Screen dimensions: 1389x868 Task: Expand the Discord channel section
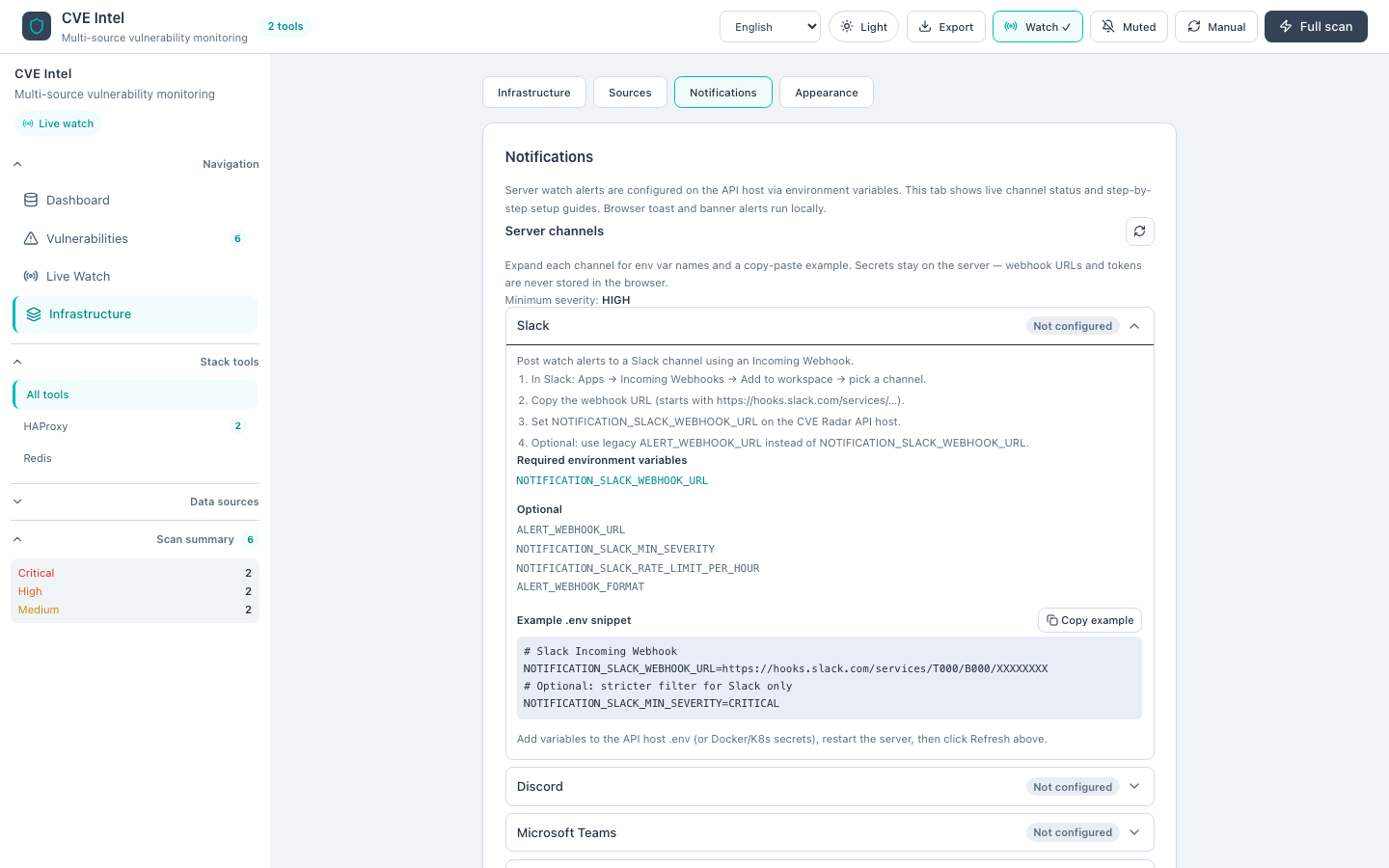830,787
